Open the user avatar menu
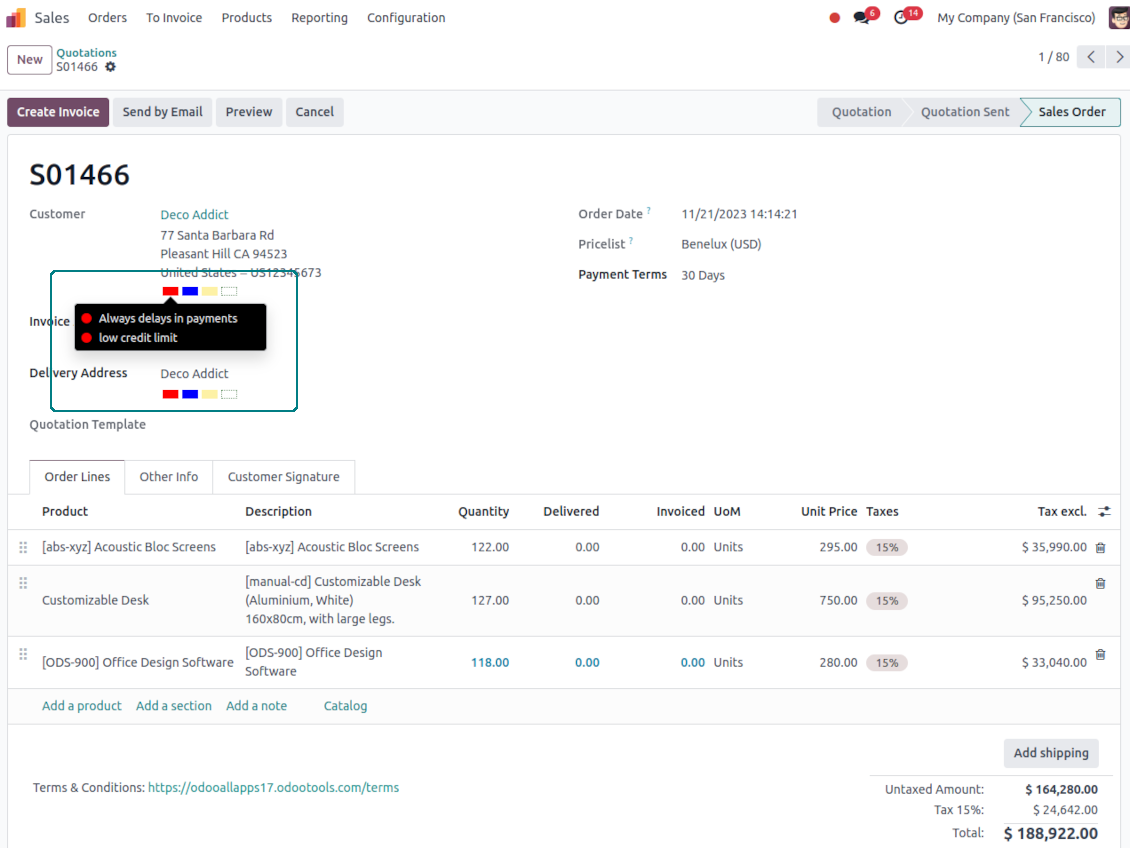The height and width of the screenshot is (848, 1130). pyautogui.click(x=1118, y=17)
